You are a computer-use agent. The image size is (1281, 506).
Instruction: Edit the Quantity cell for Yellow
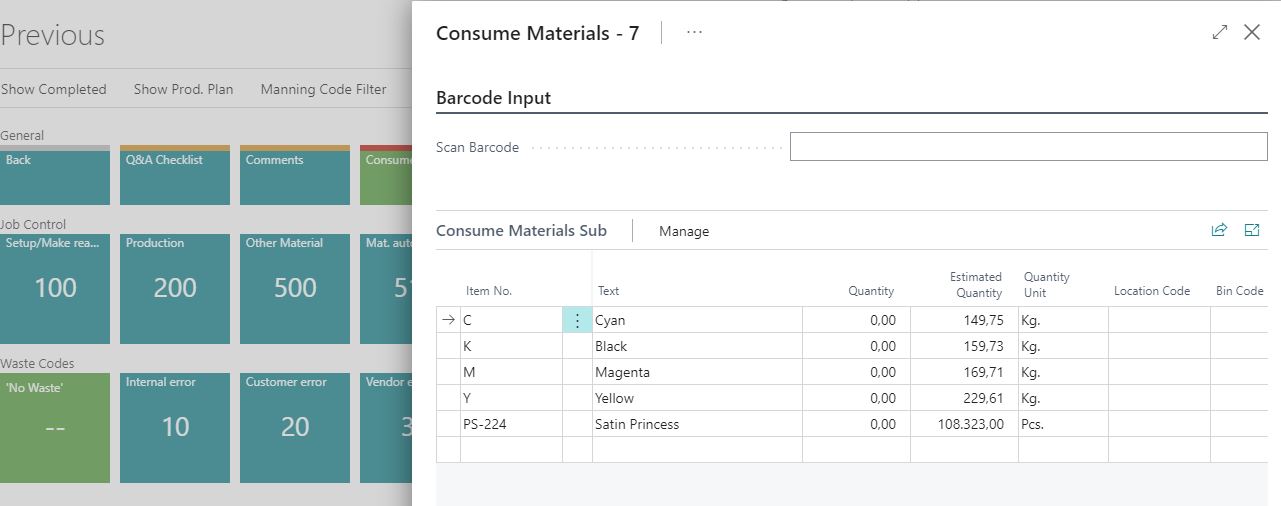click(x=856, y=398)
